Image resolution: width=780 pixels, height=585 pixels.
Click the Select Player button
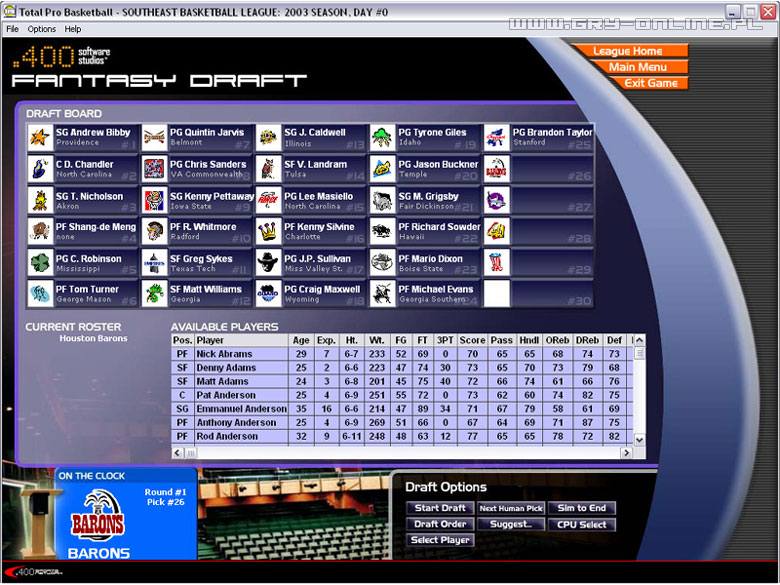point(440,540)
